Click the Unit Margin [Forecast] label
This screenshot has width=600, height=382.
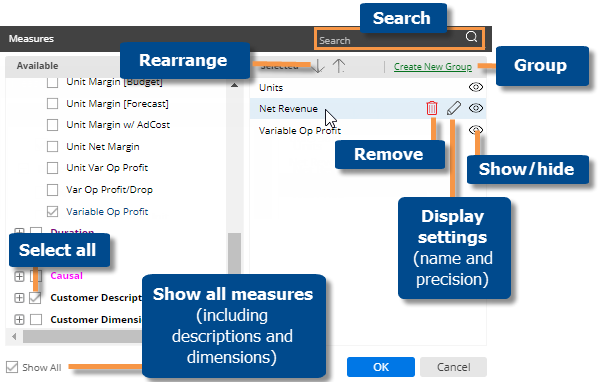pyautogui.click(x=117, y=103)
